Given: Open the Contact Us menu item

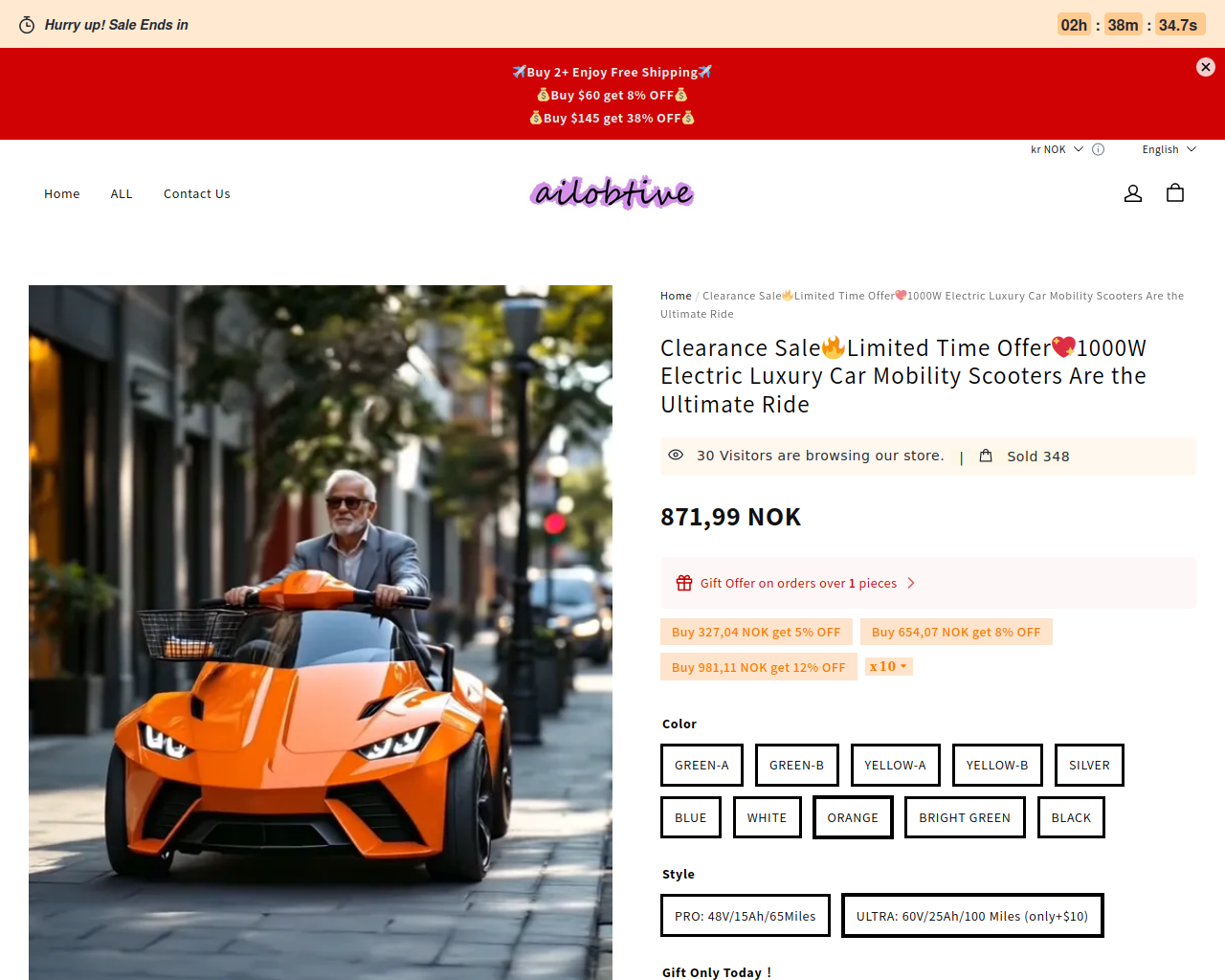Looking at the screenshot, I should 197,193.
